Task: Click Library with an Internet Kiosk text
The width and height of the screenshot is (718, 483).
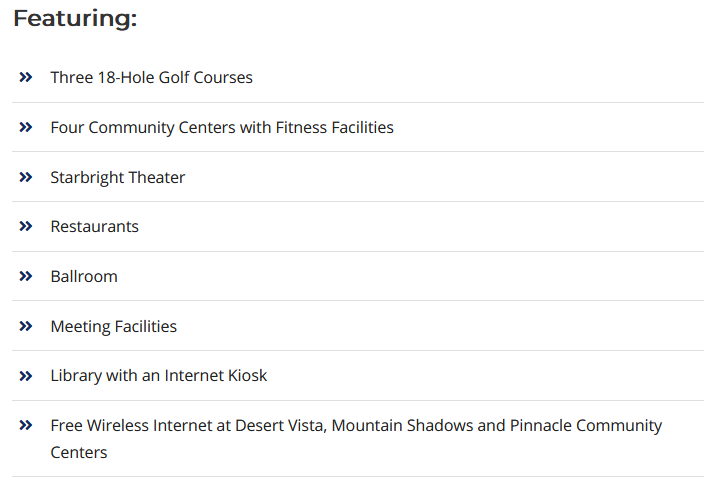Action: (x=159, y=375)
